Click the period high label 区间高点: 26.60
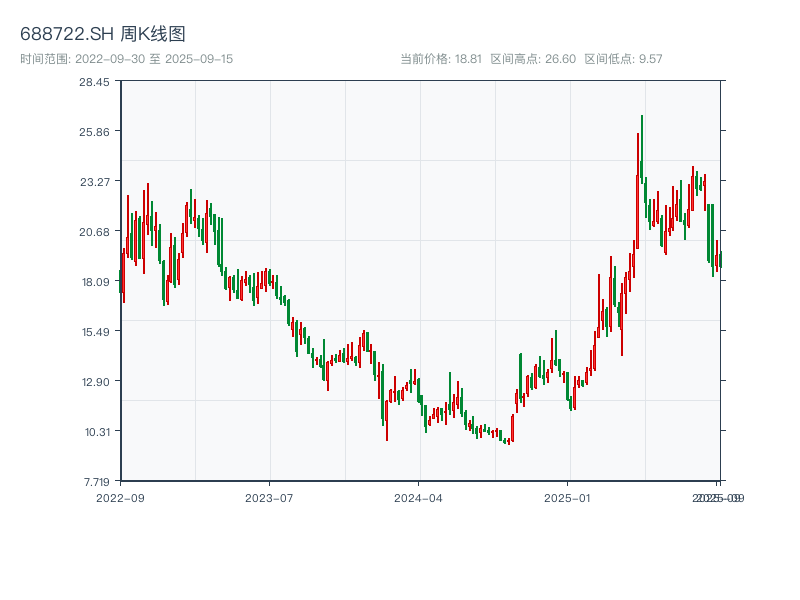 click(x=533, y=59)
